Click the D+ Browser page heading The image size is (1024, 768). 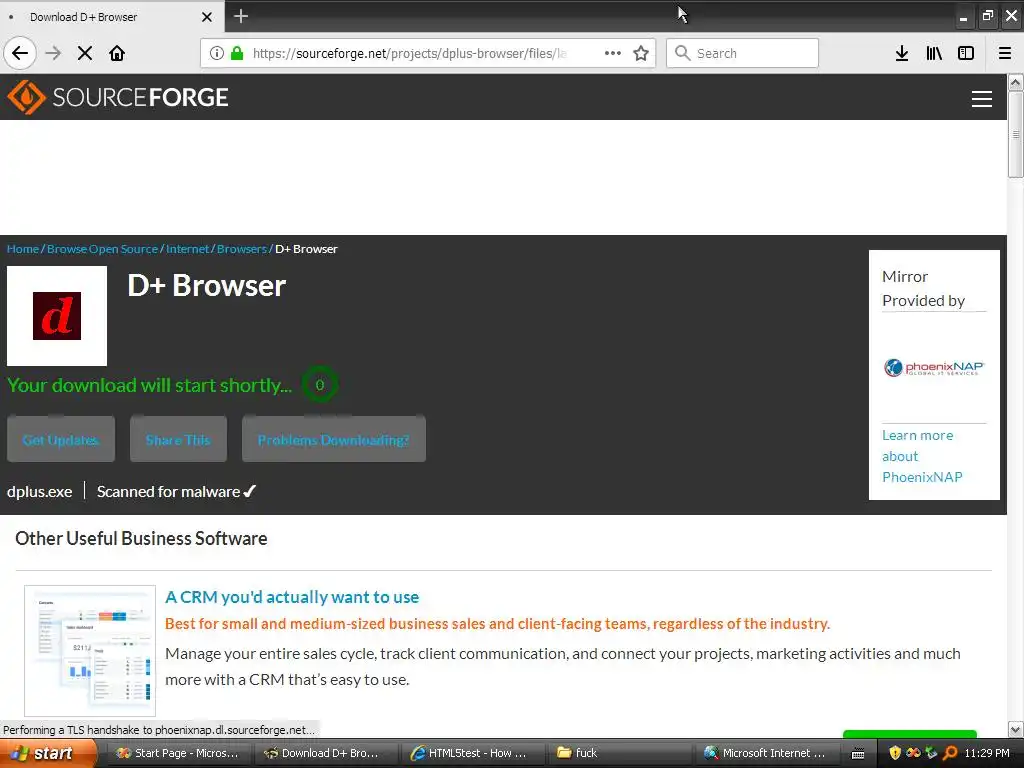pyautogui.click(x=206, y=285)
